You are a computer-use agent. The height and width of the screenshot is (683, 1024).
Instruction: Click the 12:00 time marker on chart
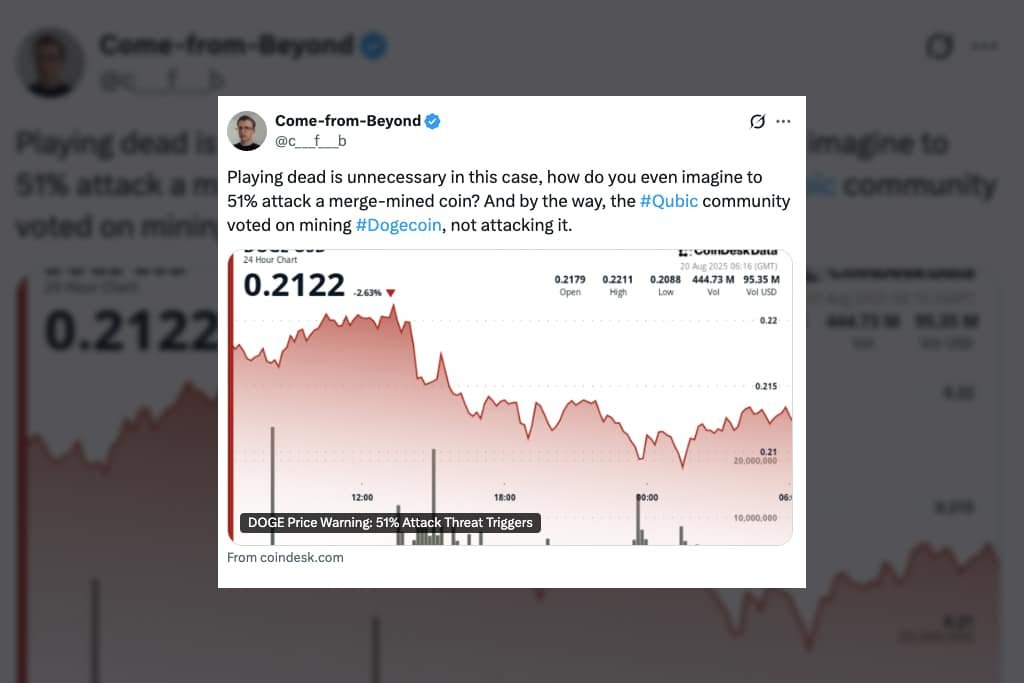362,497
